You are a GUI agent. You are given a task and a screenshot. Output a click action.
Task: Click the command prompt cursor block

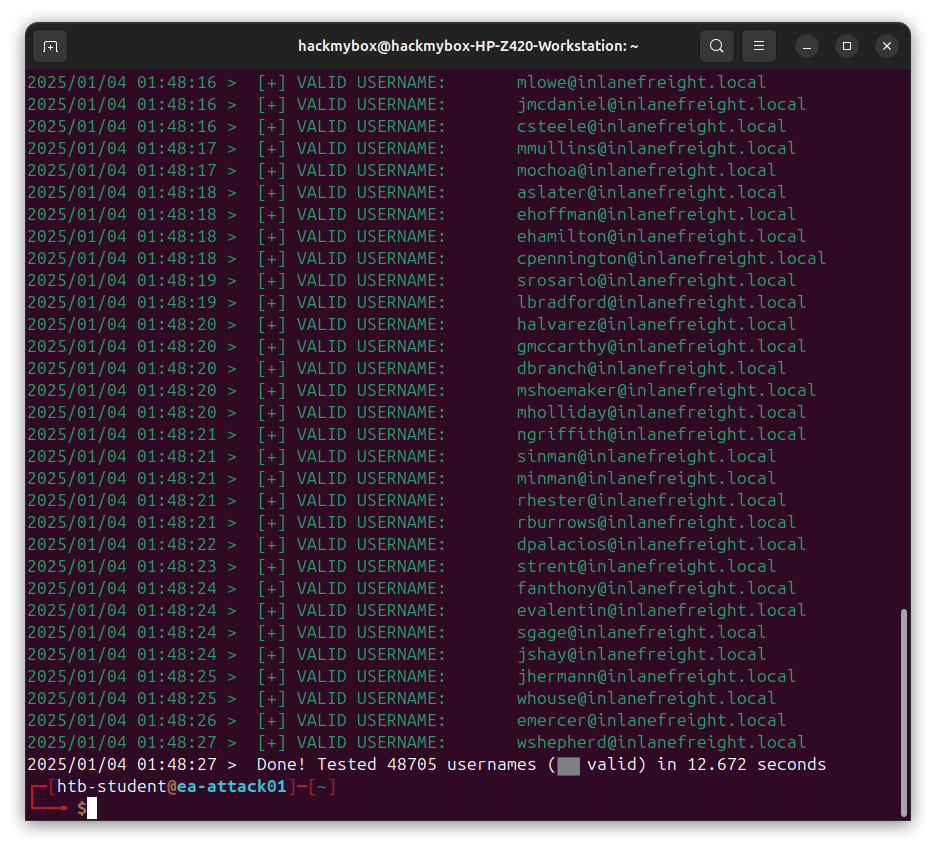point(92,808)
